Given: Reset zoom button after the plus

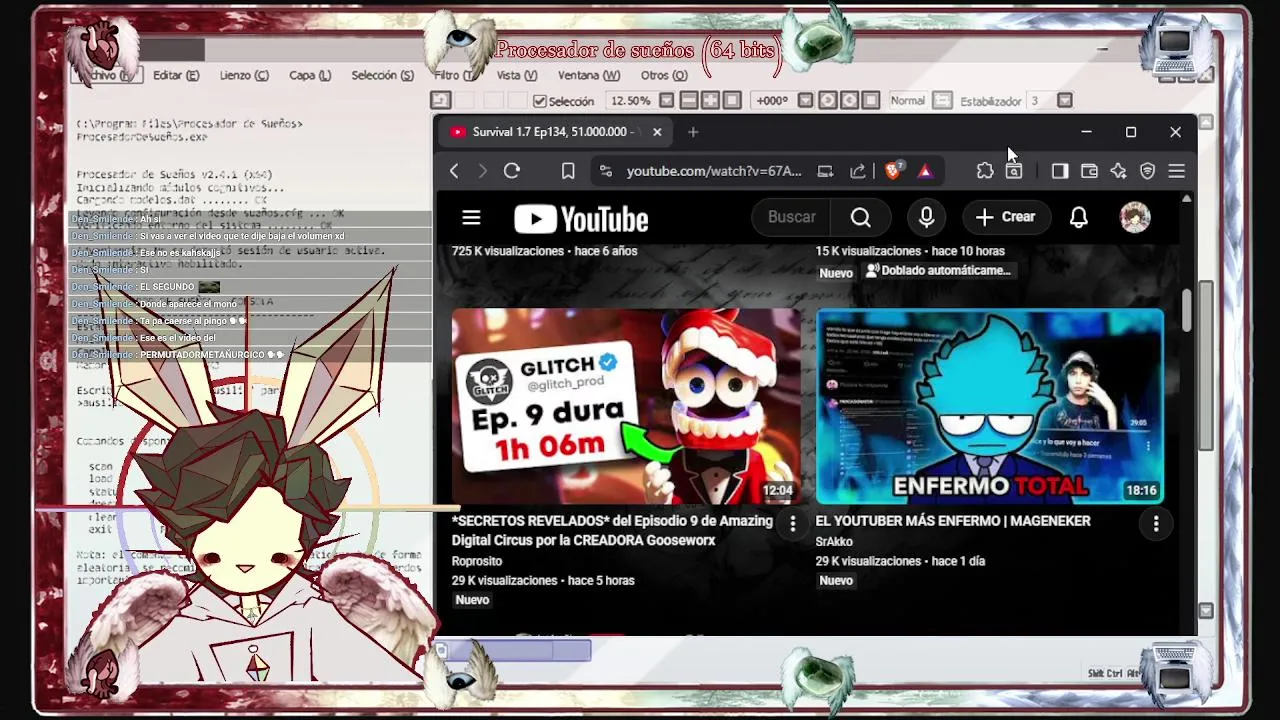Looking at the screenshot, I should (x=732, y=101).
